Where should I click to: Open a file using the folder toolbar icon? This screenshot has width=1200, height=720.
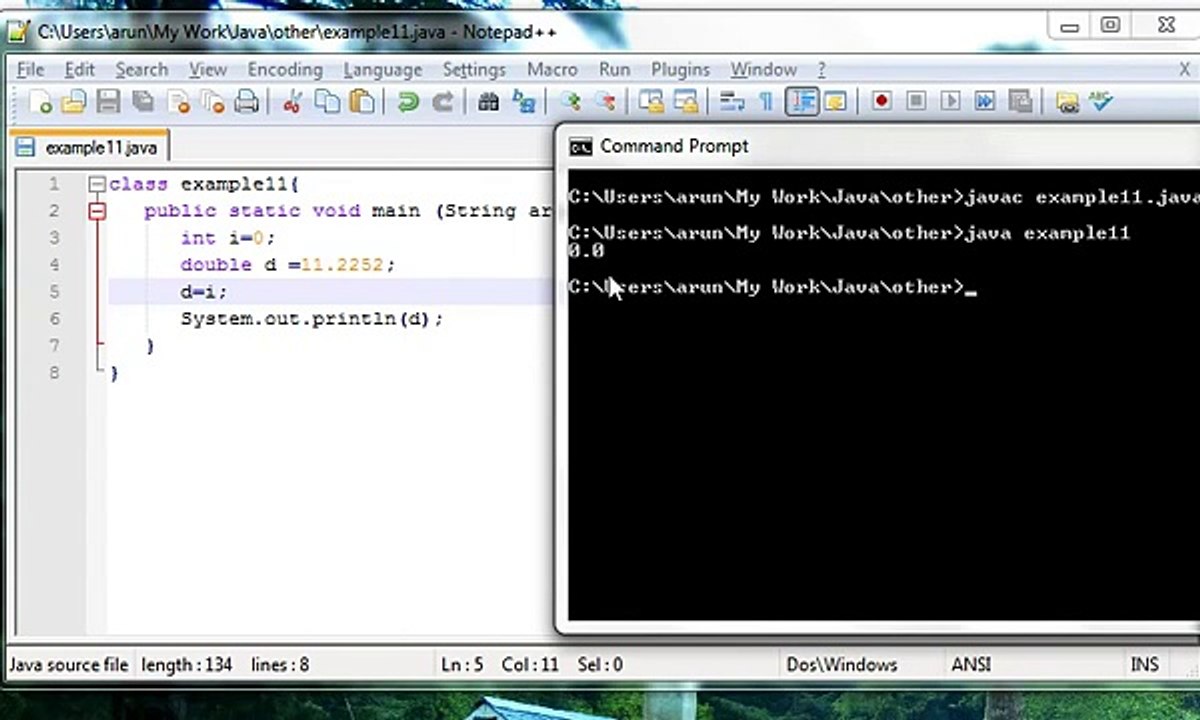pos(73,101)
